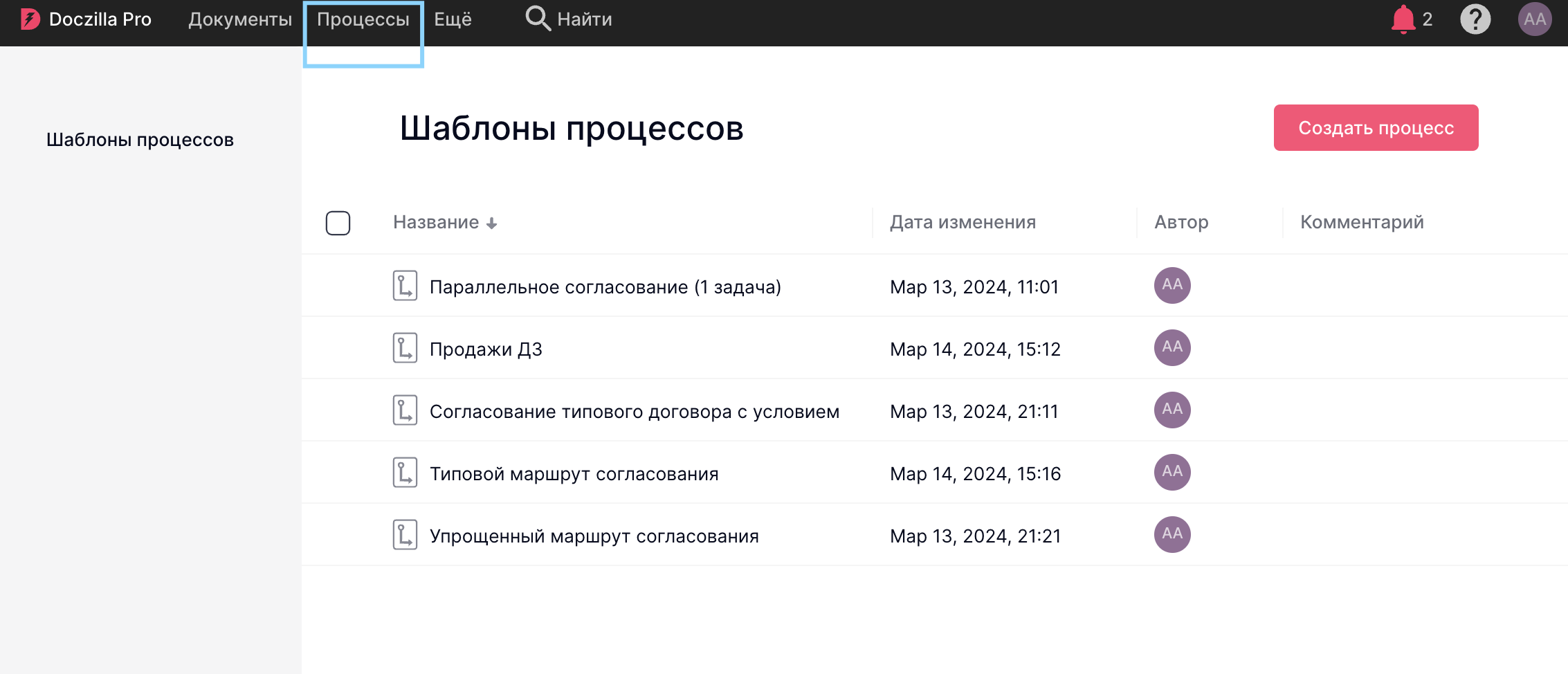This screenshot has height=674, width=1568.
Task: Toggle sort arrow next to Название
Action: (x=491, y=224)
